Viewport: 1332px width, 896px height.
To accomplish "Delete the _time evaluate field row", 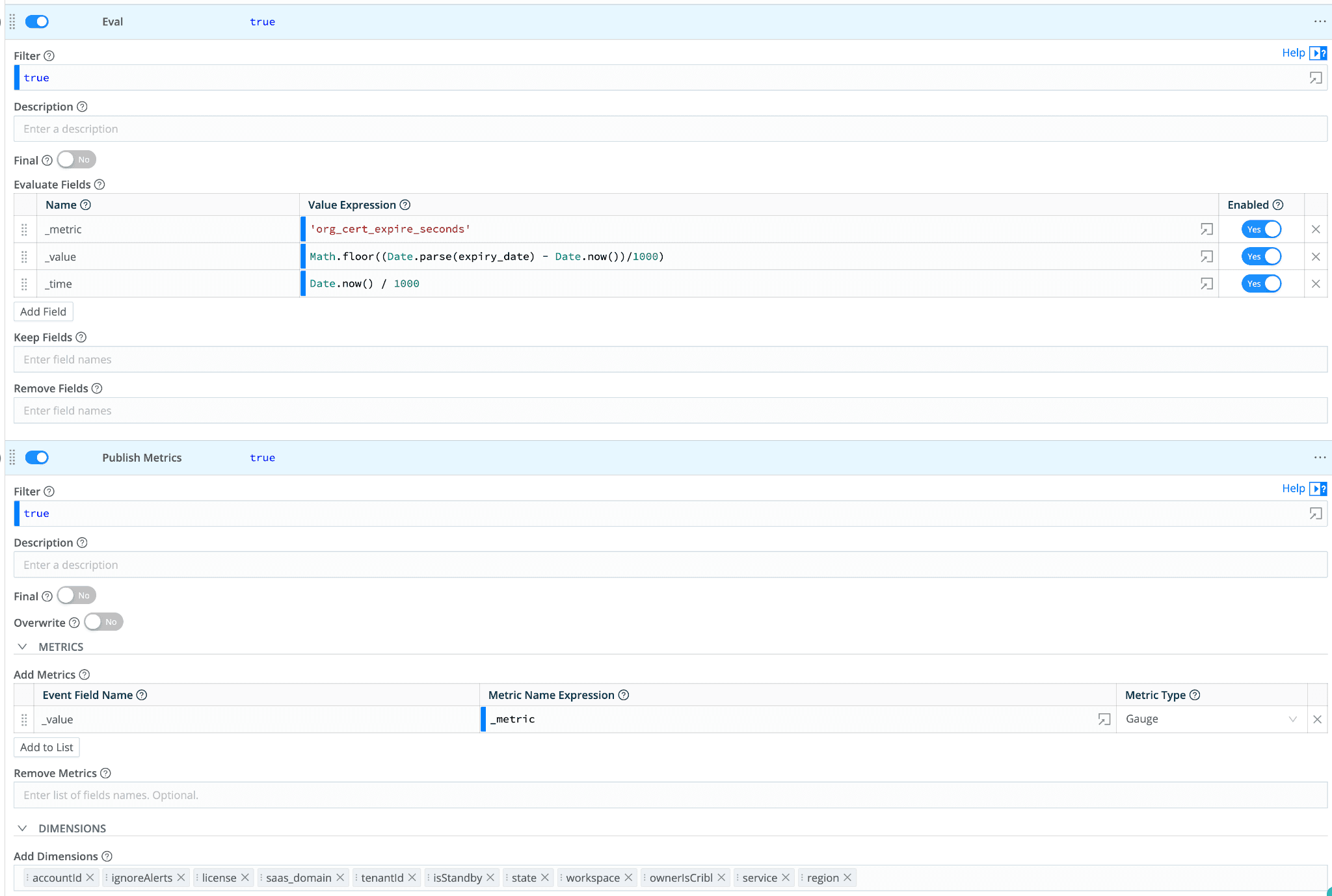I will point(1316,284).
